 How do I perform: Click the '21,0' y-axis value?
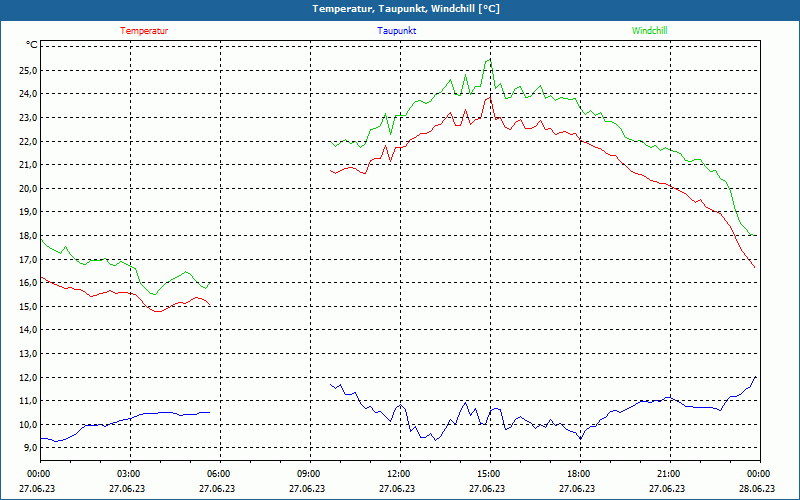click(28, 165)
